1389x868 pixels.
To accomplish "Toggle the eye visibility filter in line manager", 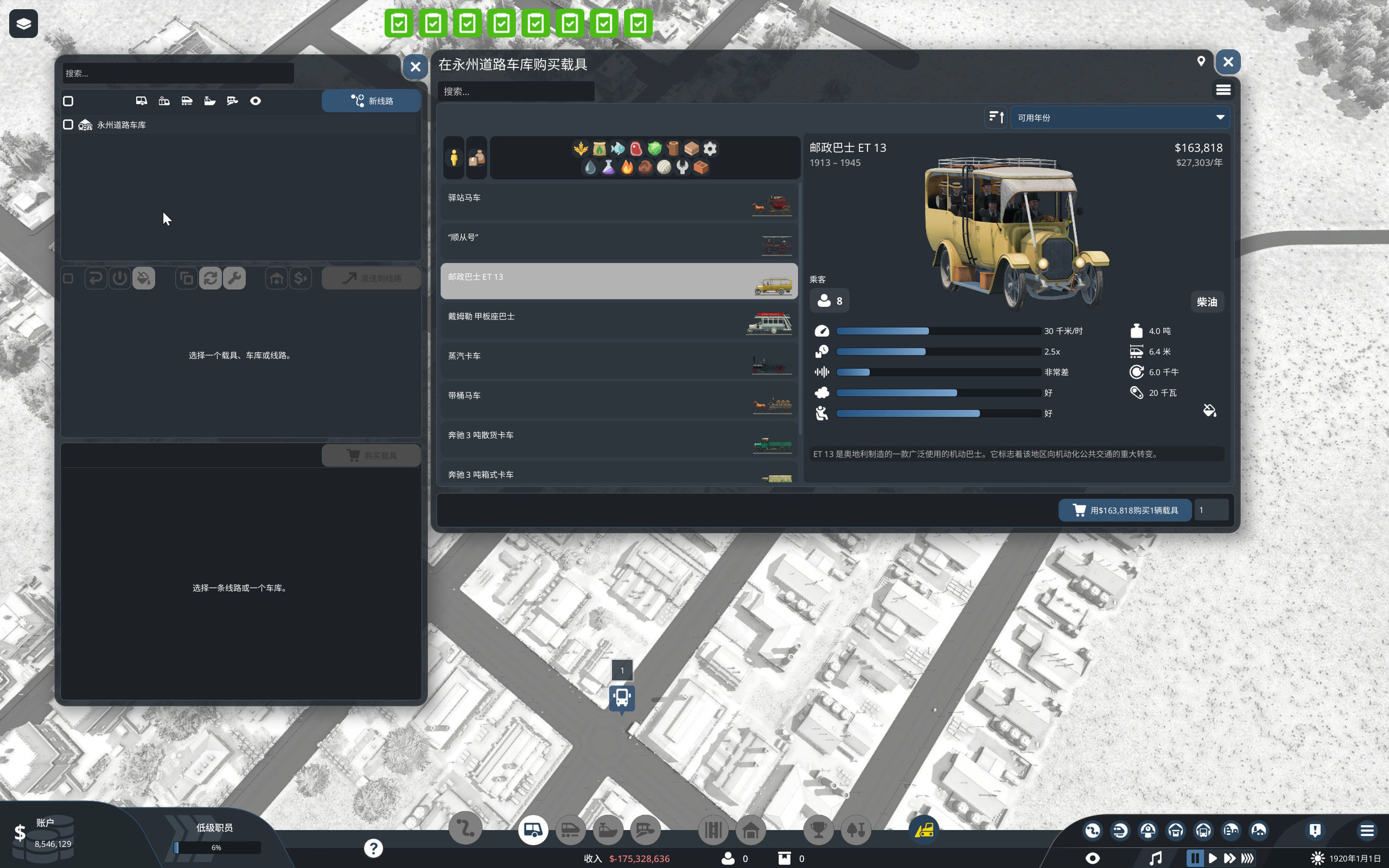I will click(x=256, y=101).
